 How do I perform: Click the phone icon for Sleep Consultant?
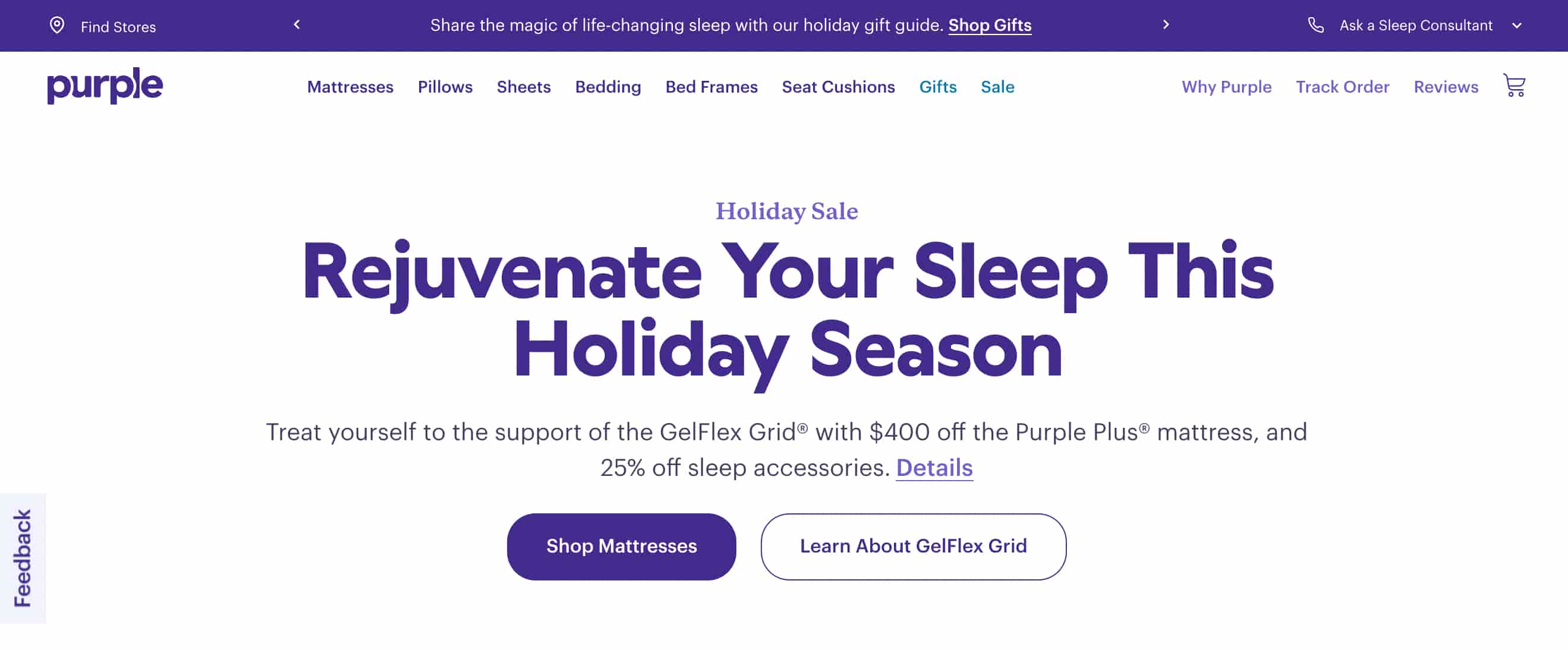coord(1315,25)
